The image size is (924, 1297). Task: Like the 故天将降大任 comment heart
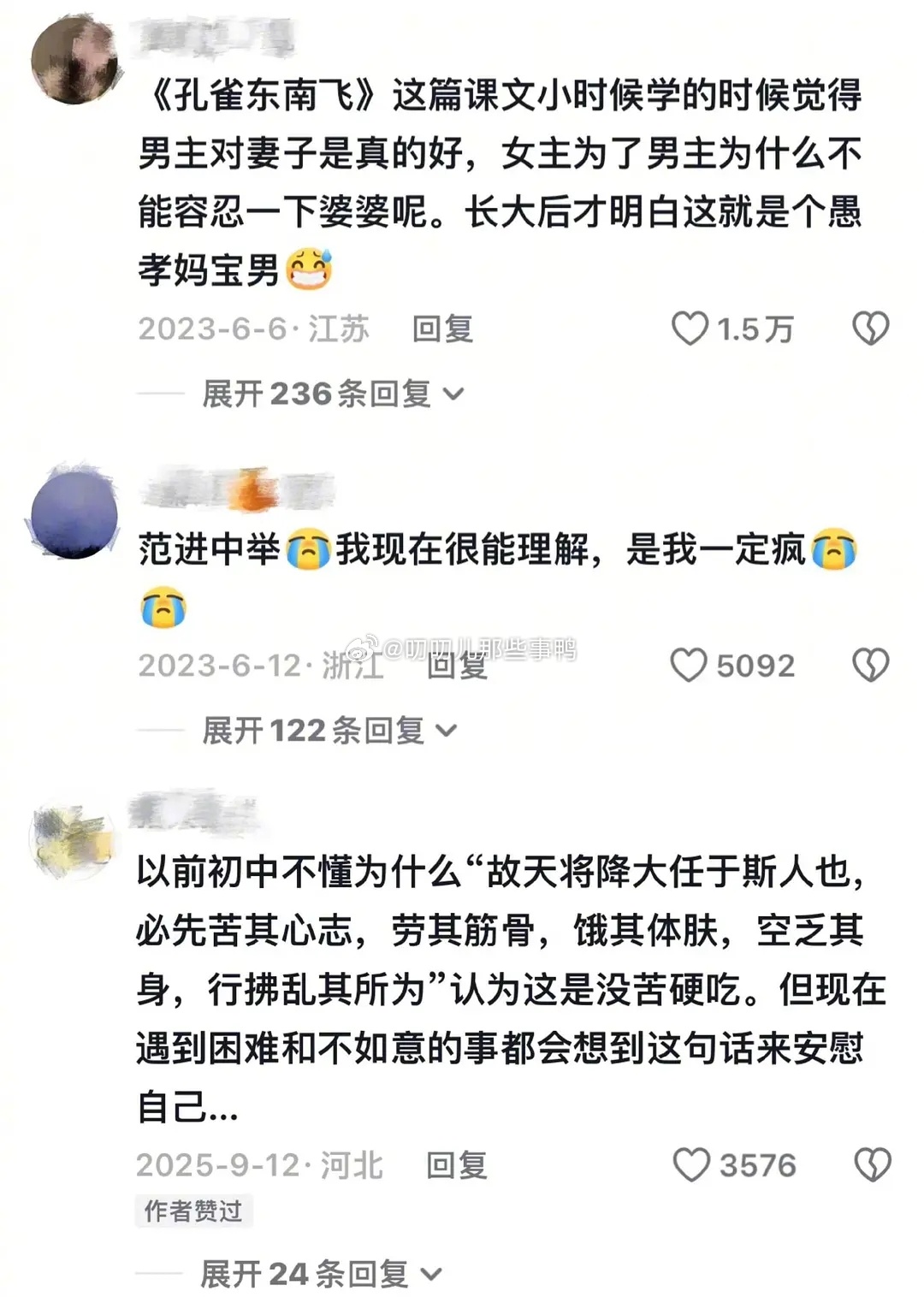click(x=691, y=1164)
